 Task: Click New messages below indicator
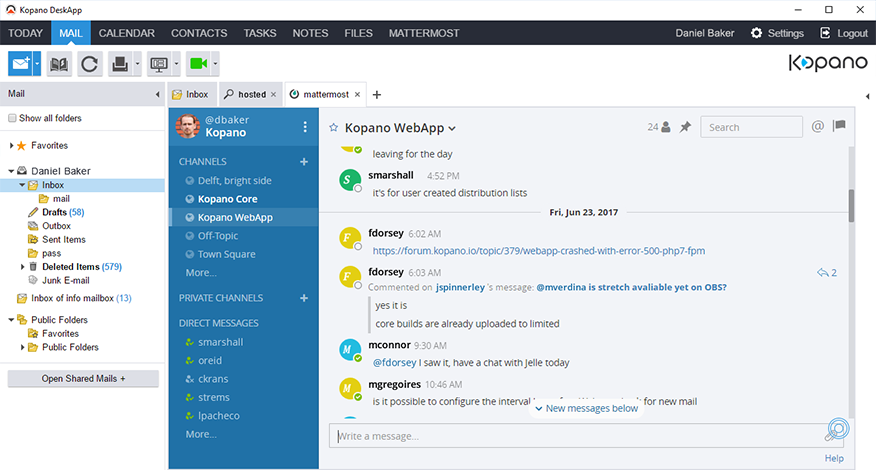coord(586,409)
